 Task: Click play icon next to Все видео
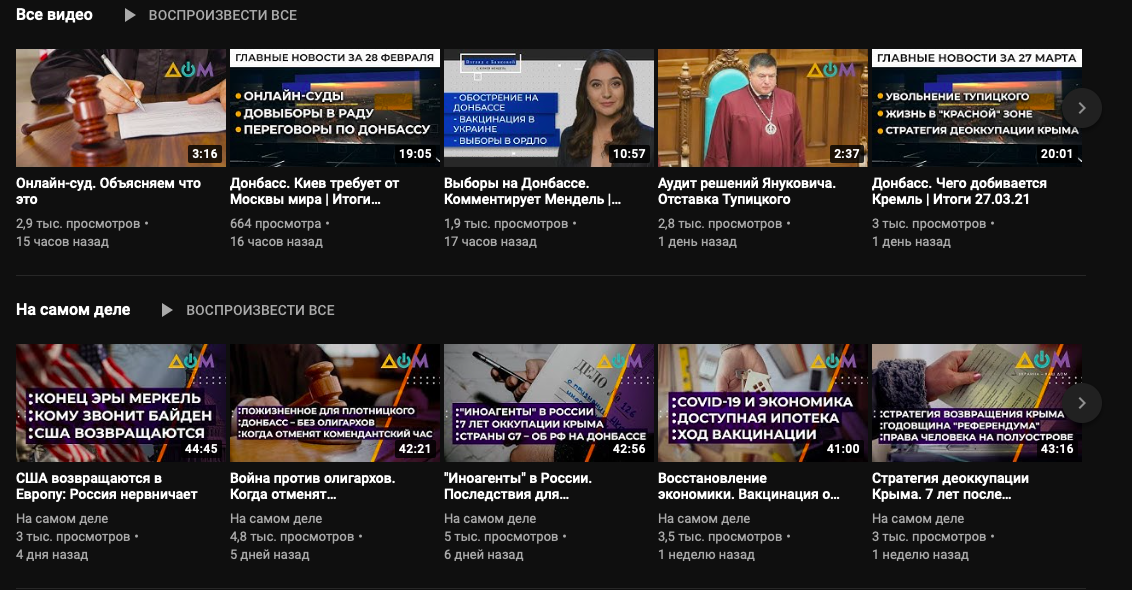click(130, 15)
